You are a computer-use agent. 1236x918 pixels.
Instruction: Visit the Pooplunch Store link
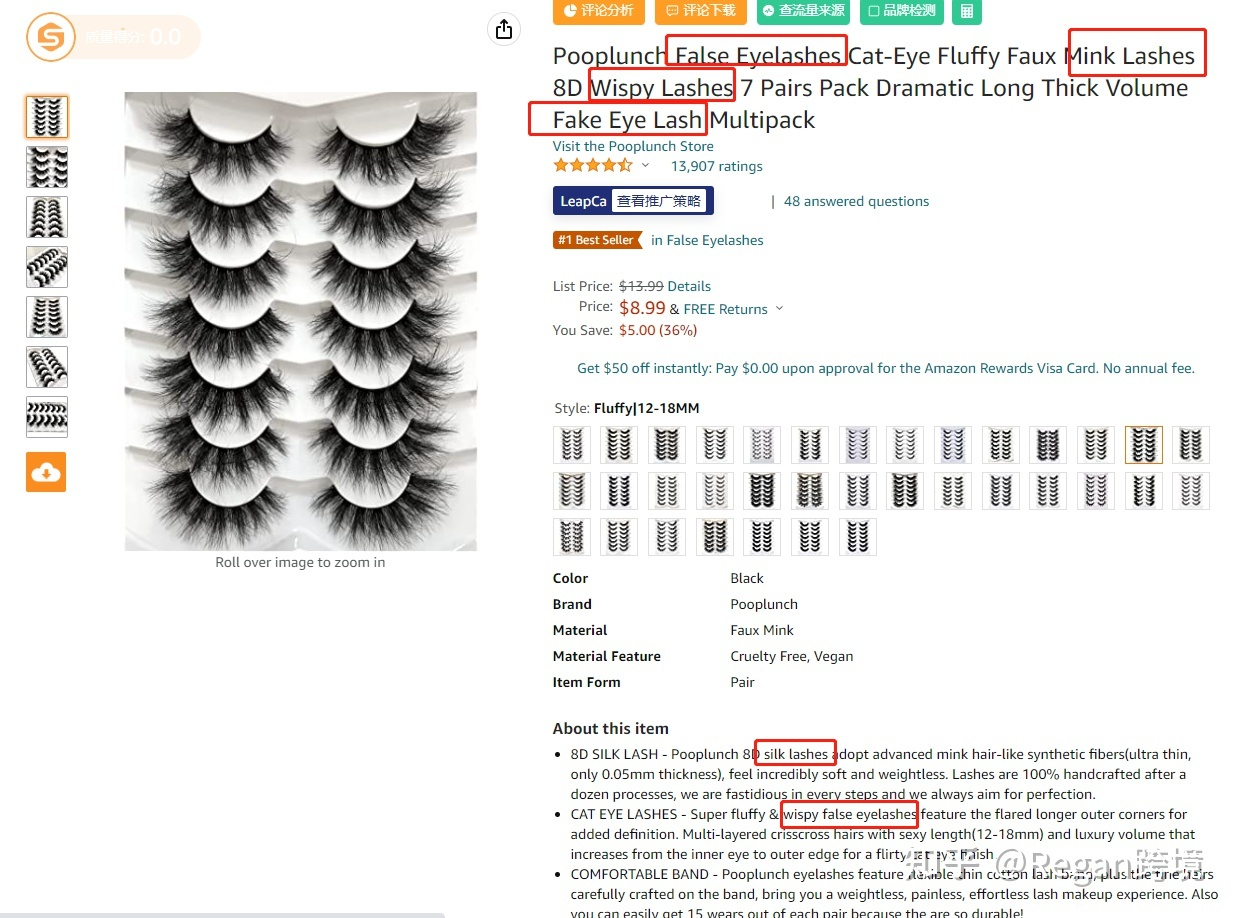pyautogui.click(x=633, y=146)
